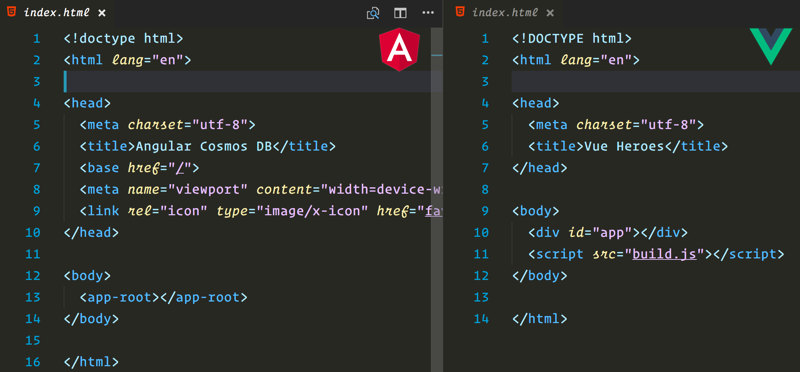Close the right index.html tab

tap(550, 13)
